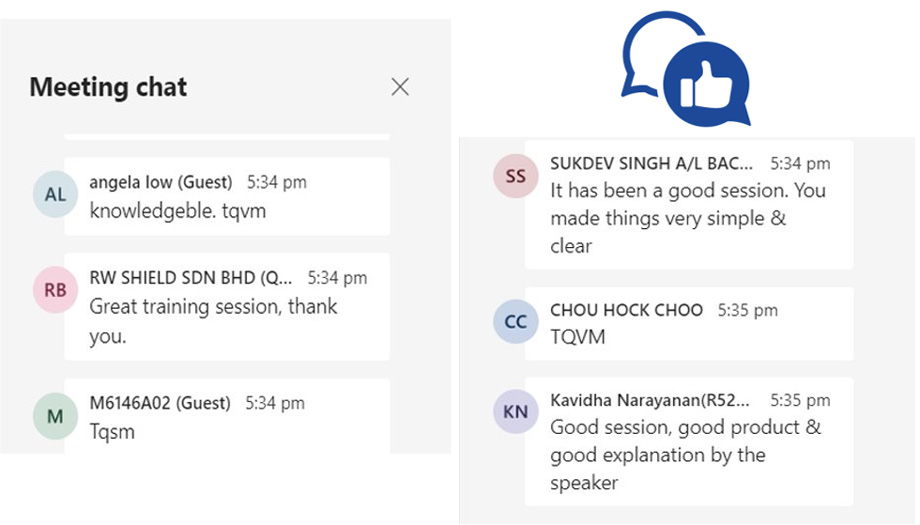Click the SUKDEV SINGH A/L BAC... name
The height and width of the screenshot is (525, 920).
pos(651,164)
